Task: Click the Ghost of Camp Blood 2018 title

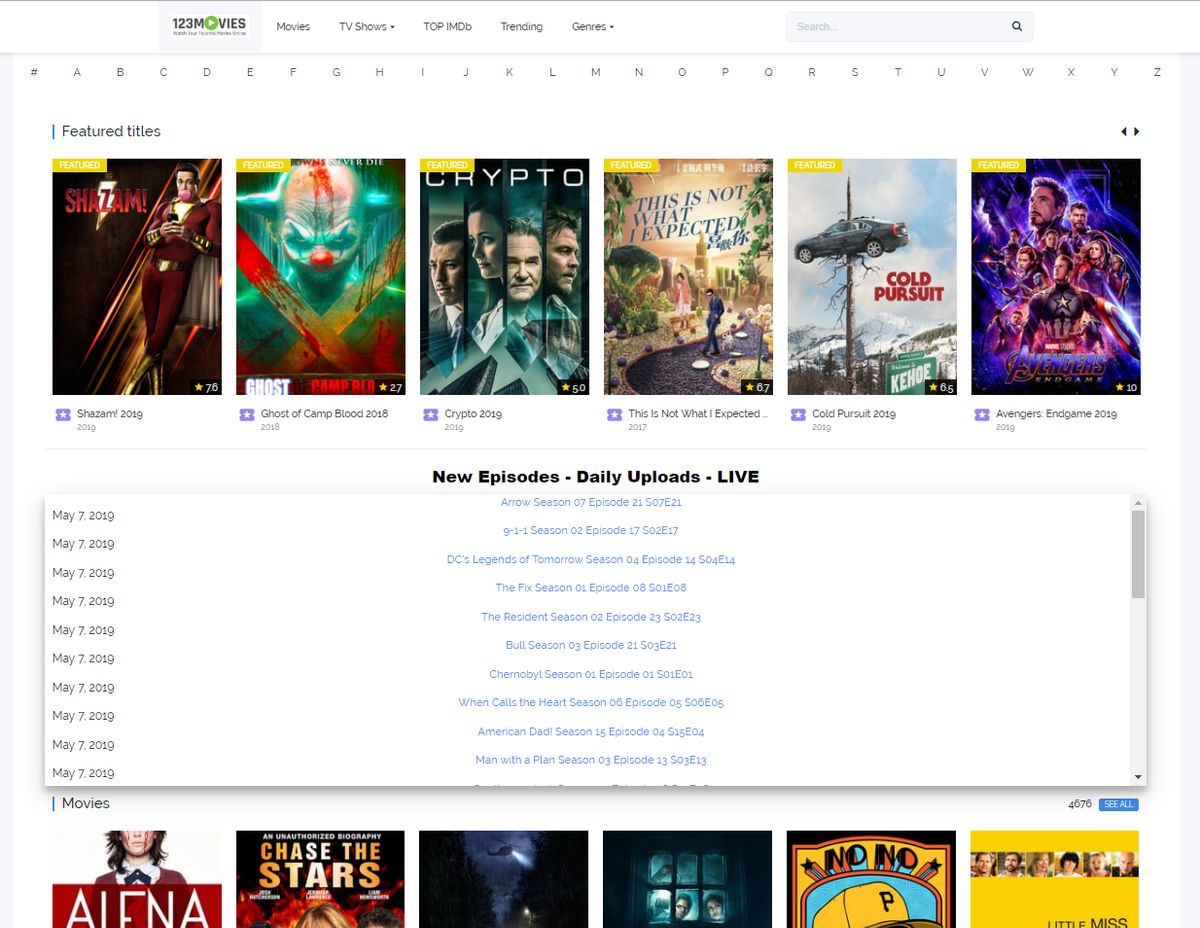Action: (x=324, y=414)
